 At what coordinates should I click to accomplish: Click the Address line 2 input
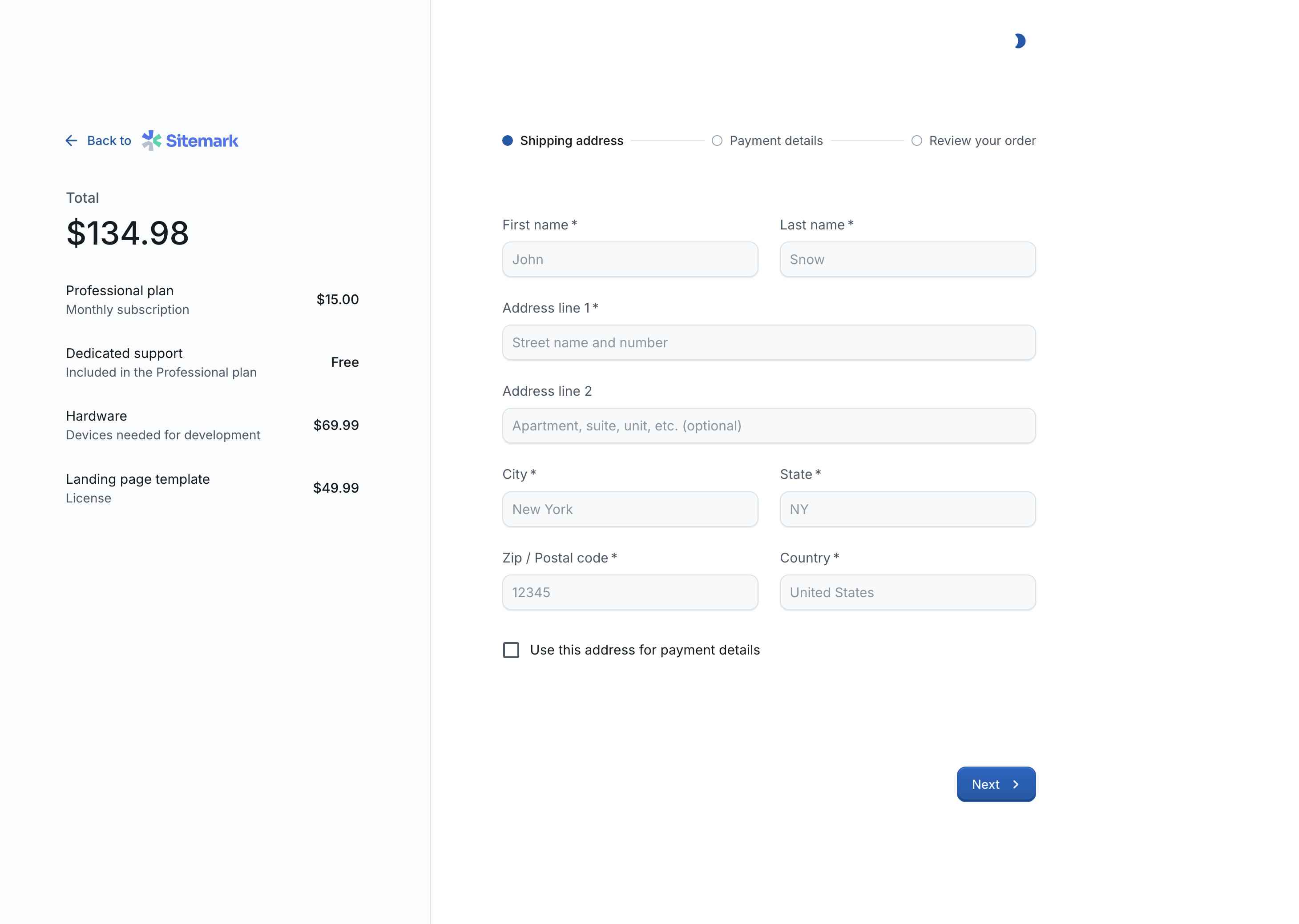click(x=768, y=426)
